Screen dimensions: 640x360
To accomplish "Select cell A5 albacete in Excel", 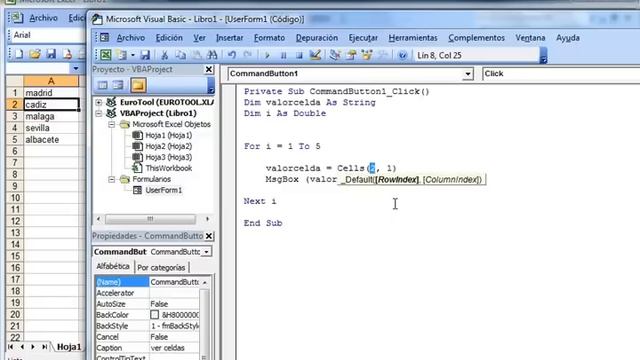I will coord(51,140).
